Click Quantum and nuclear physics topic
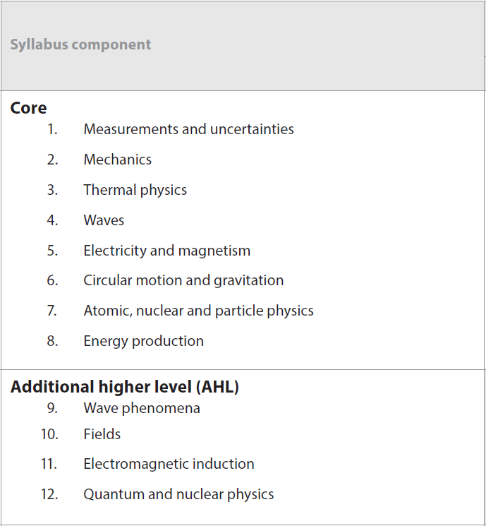 (178, 494)
